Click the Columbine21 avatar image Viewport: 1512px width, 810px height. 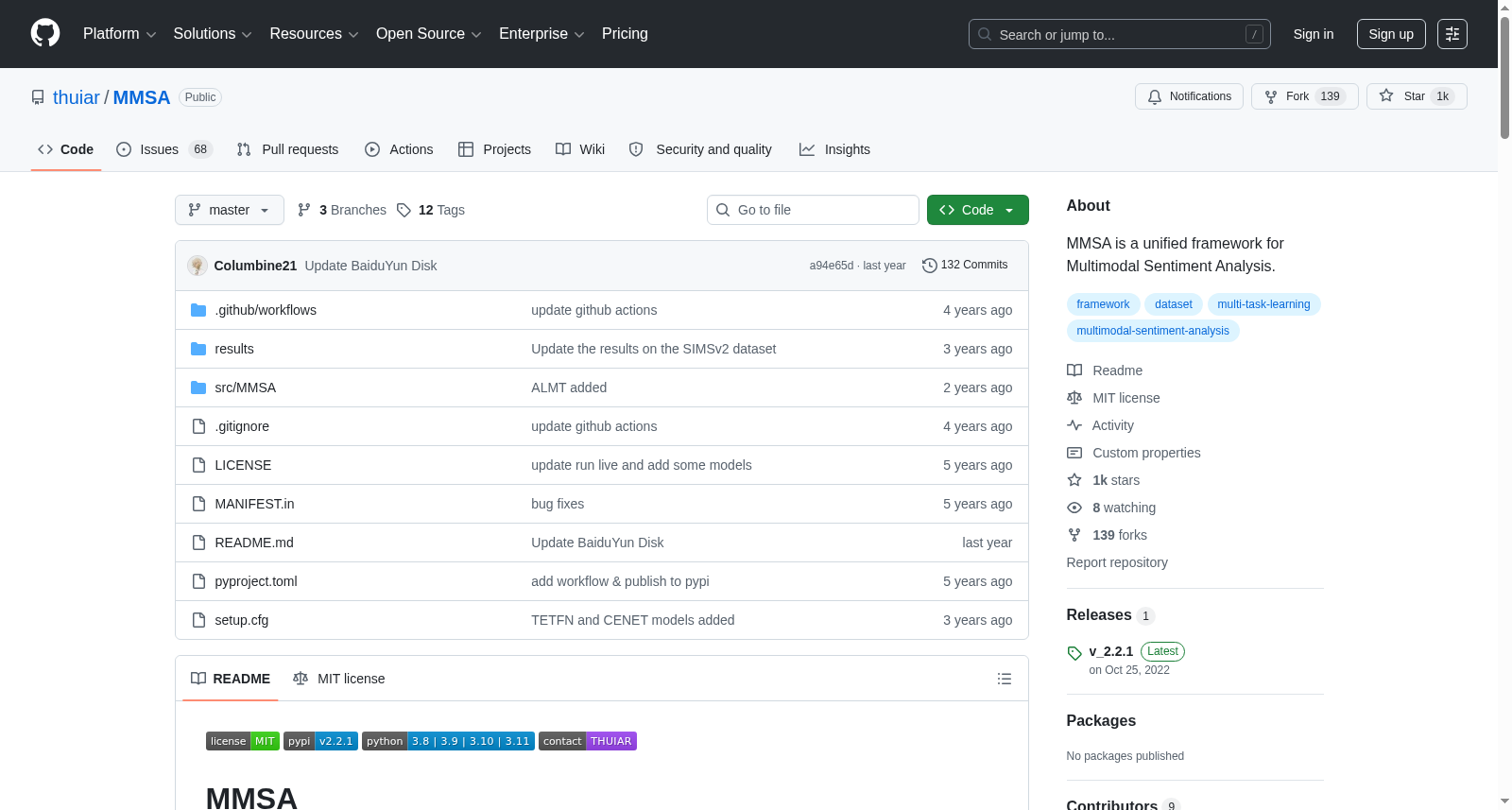click(198, 266)
